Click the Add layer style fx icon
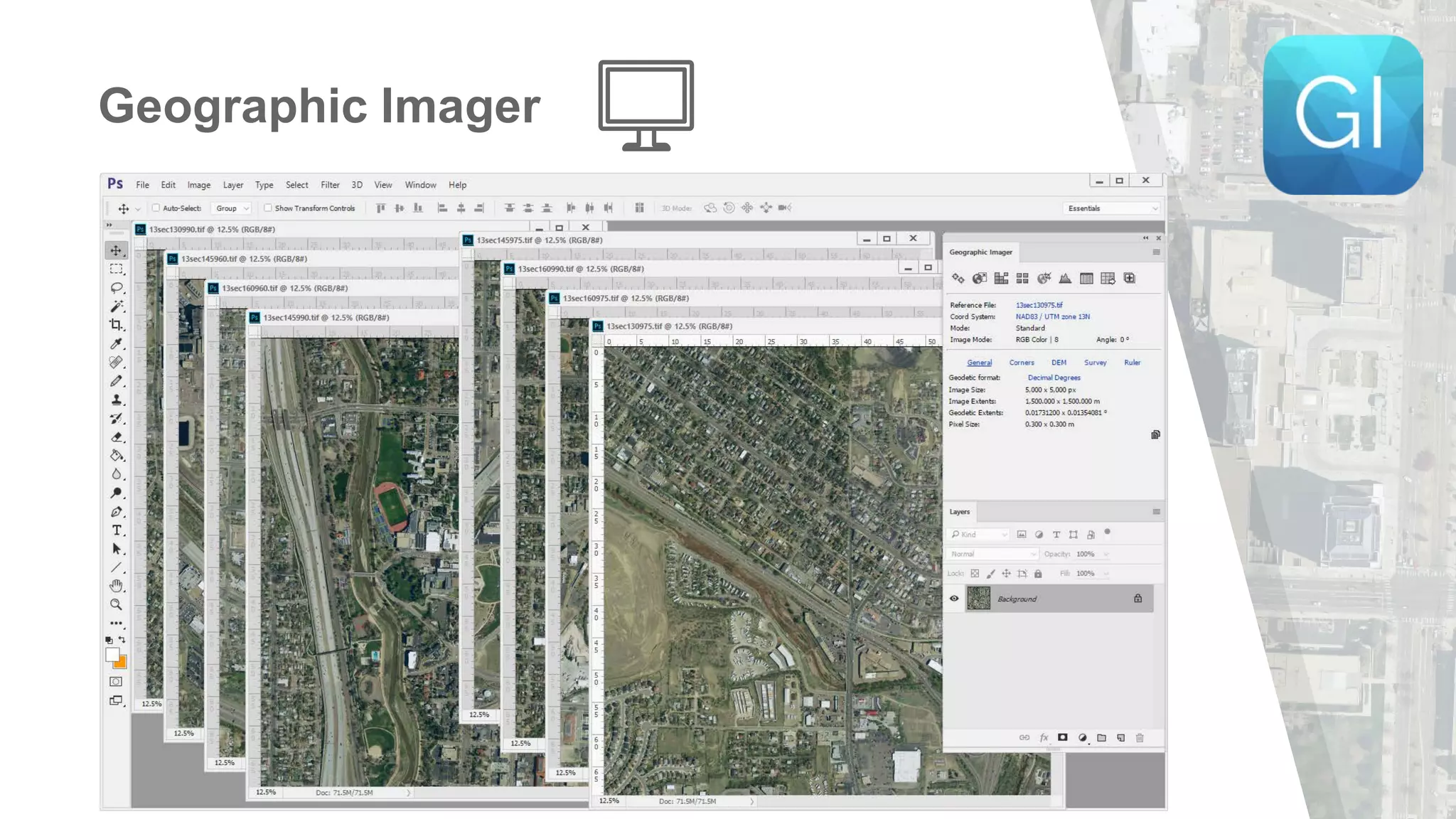This screenshot has width=1456, height=819. click(1044, 738)
